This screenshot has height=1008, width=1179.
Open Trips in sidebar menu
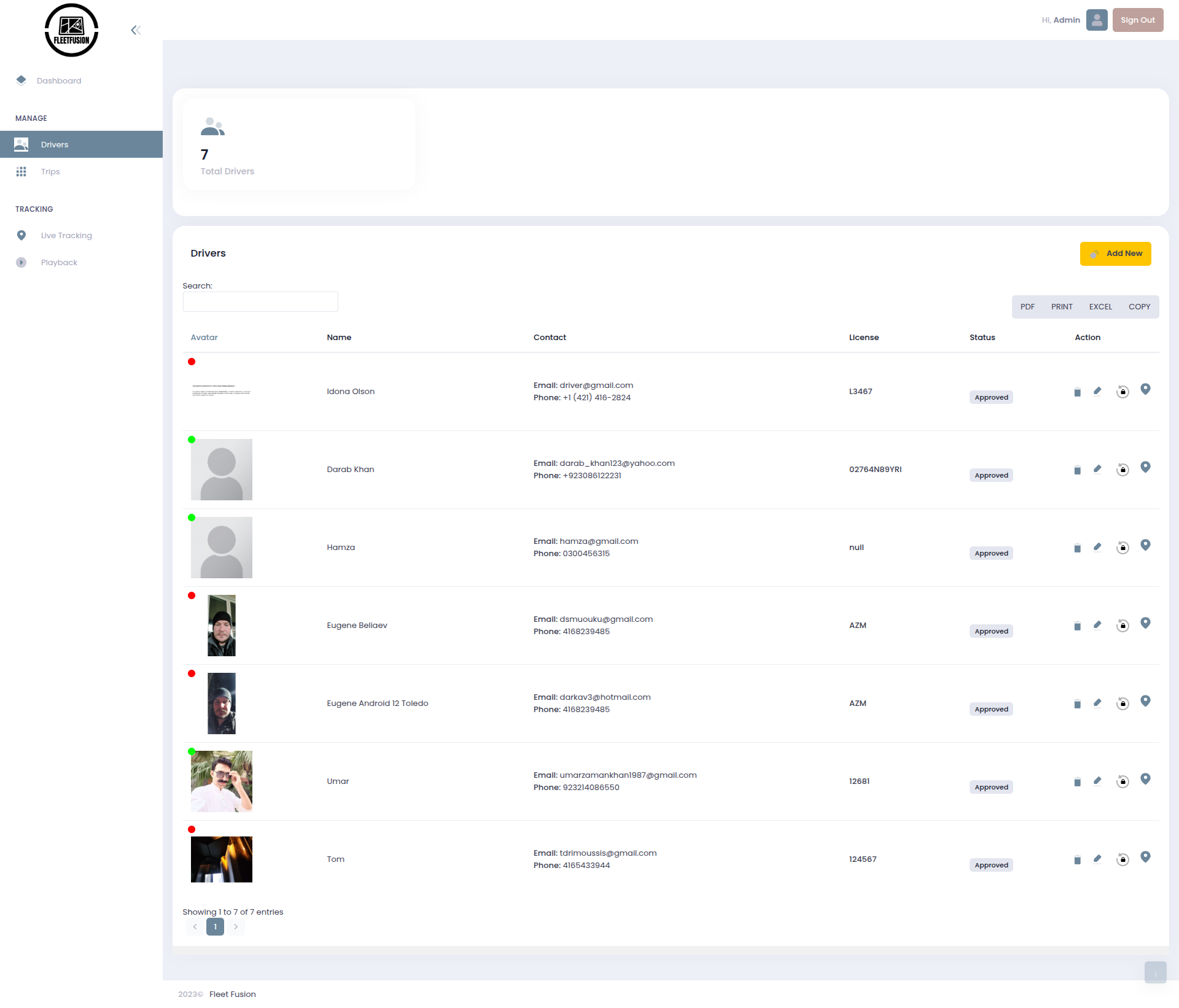(50, 172)
